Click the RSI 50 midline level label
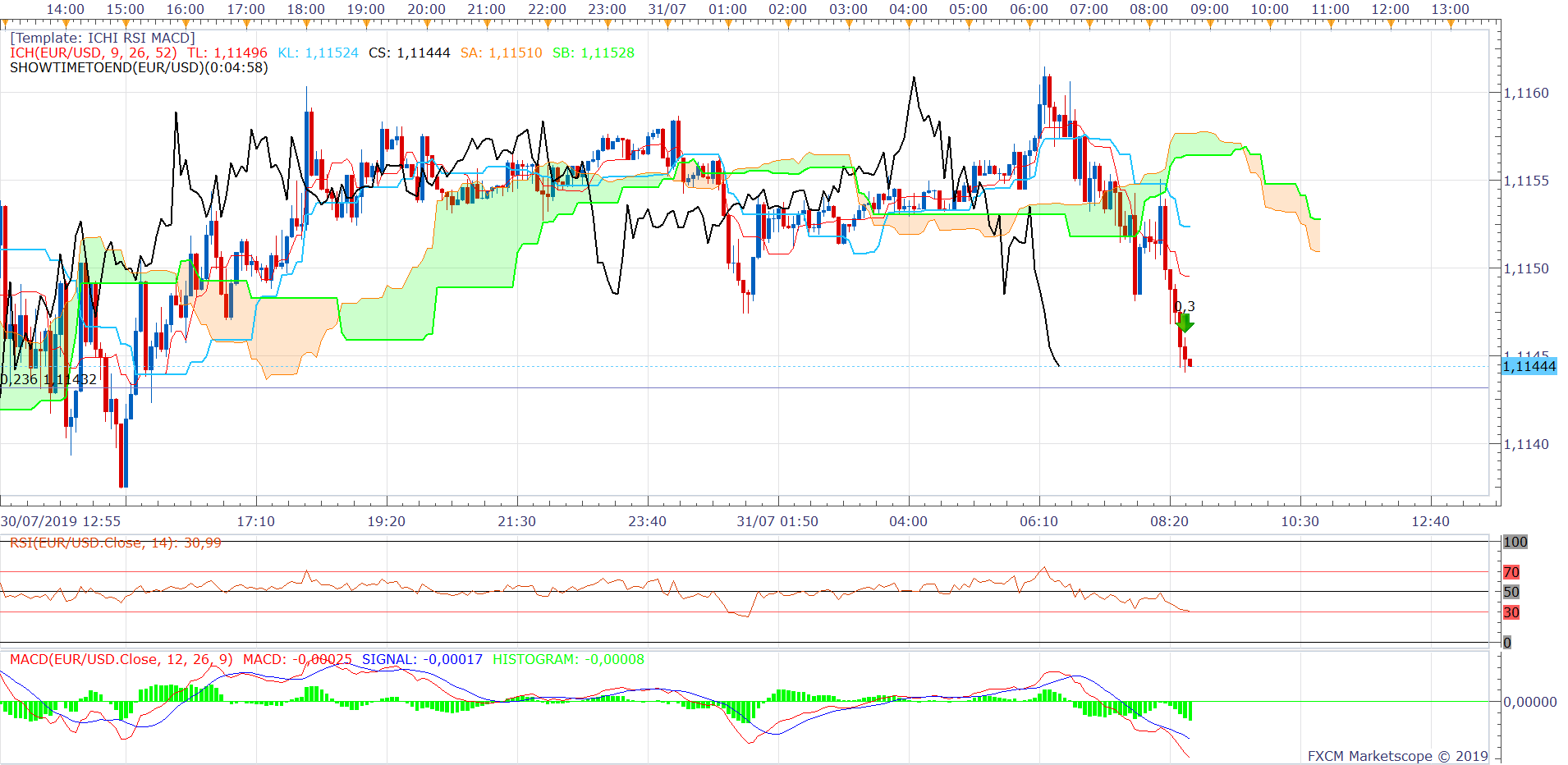Viewport: 1568px width, 765px height. point(1511,592)
